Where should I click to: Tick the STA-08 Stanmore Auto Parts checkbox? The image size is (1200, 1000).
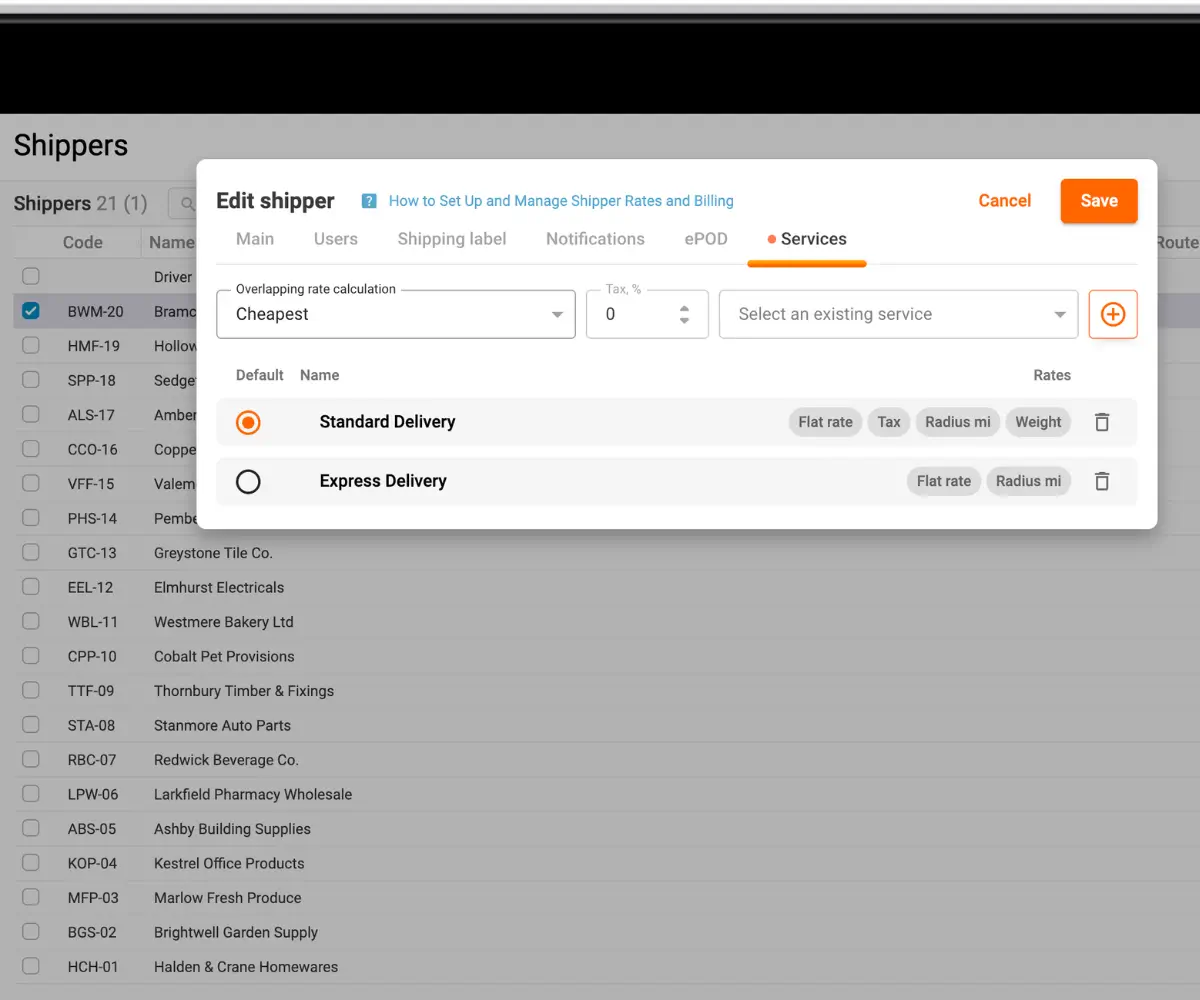click(x=31, y=725)
